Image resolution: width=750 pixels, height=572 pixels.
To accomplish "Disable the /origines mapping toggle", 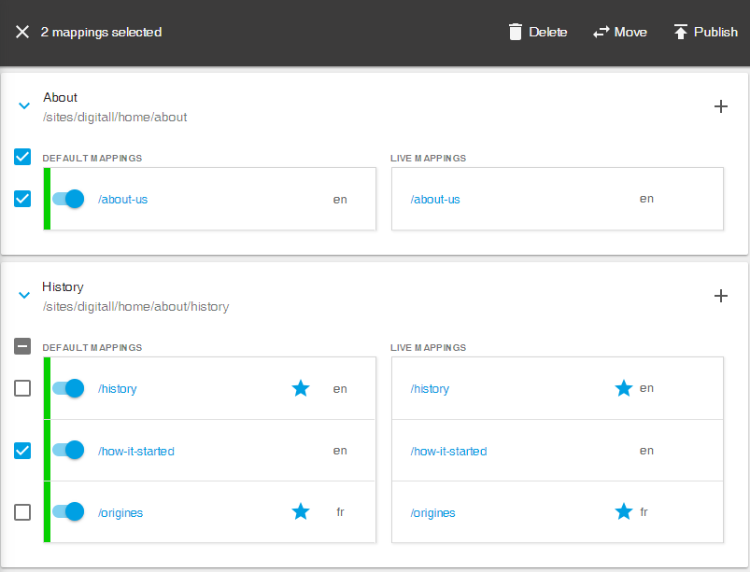I will coord(68,512).
